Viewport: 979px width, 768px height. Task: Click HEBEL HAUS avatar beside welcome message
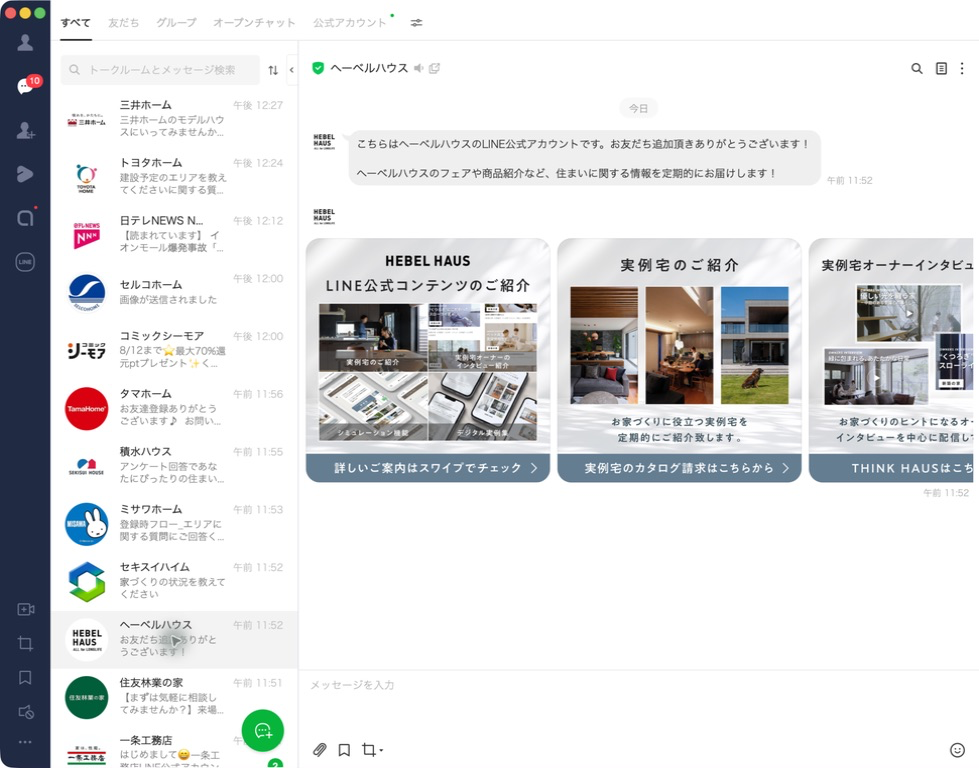[324, 142]
